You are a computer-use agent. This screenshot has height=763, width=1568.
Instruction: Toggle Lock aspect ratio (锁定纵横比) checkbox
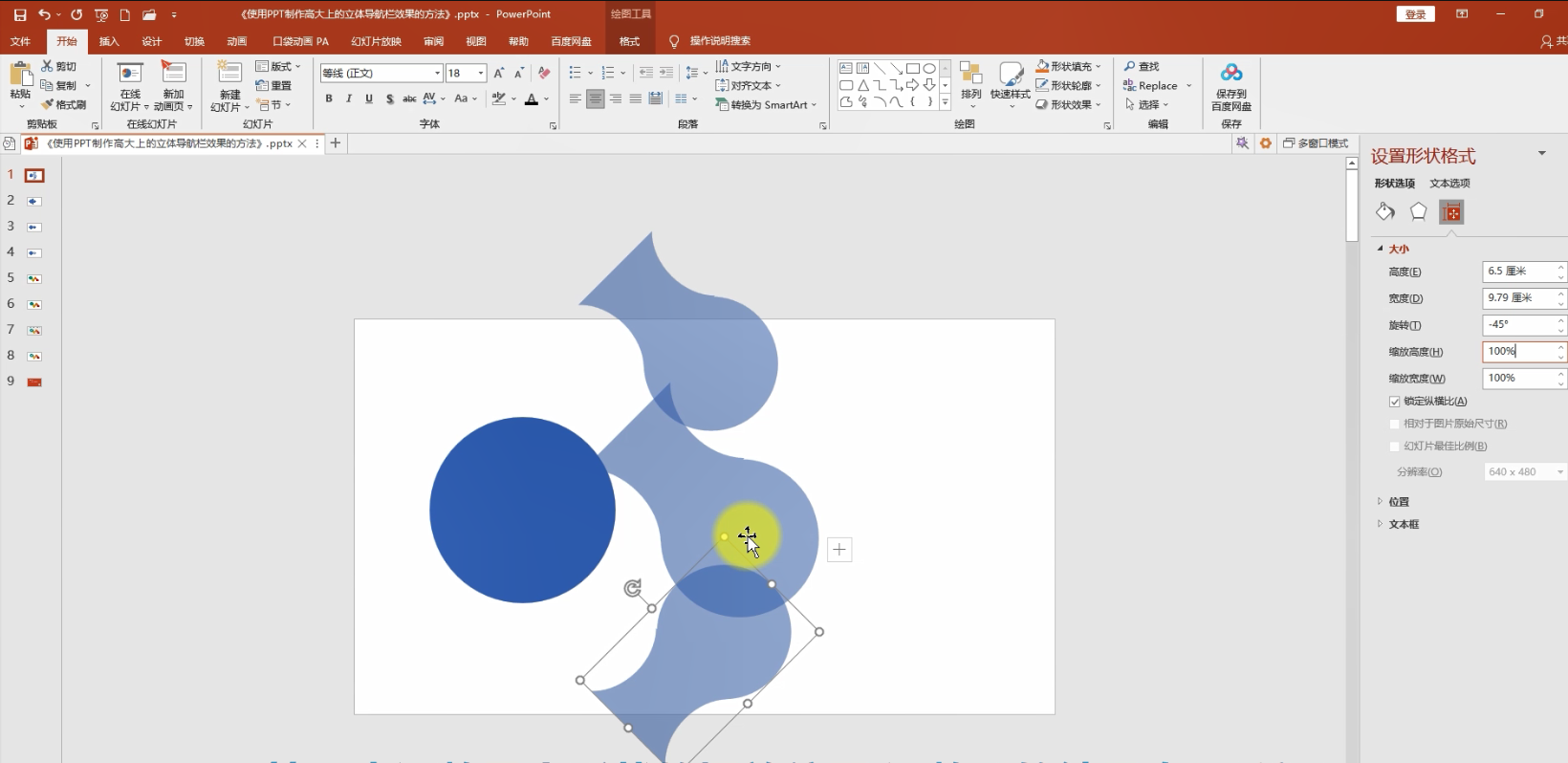pyautogui.click(x=1394, y=402)
